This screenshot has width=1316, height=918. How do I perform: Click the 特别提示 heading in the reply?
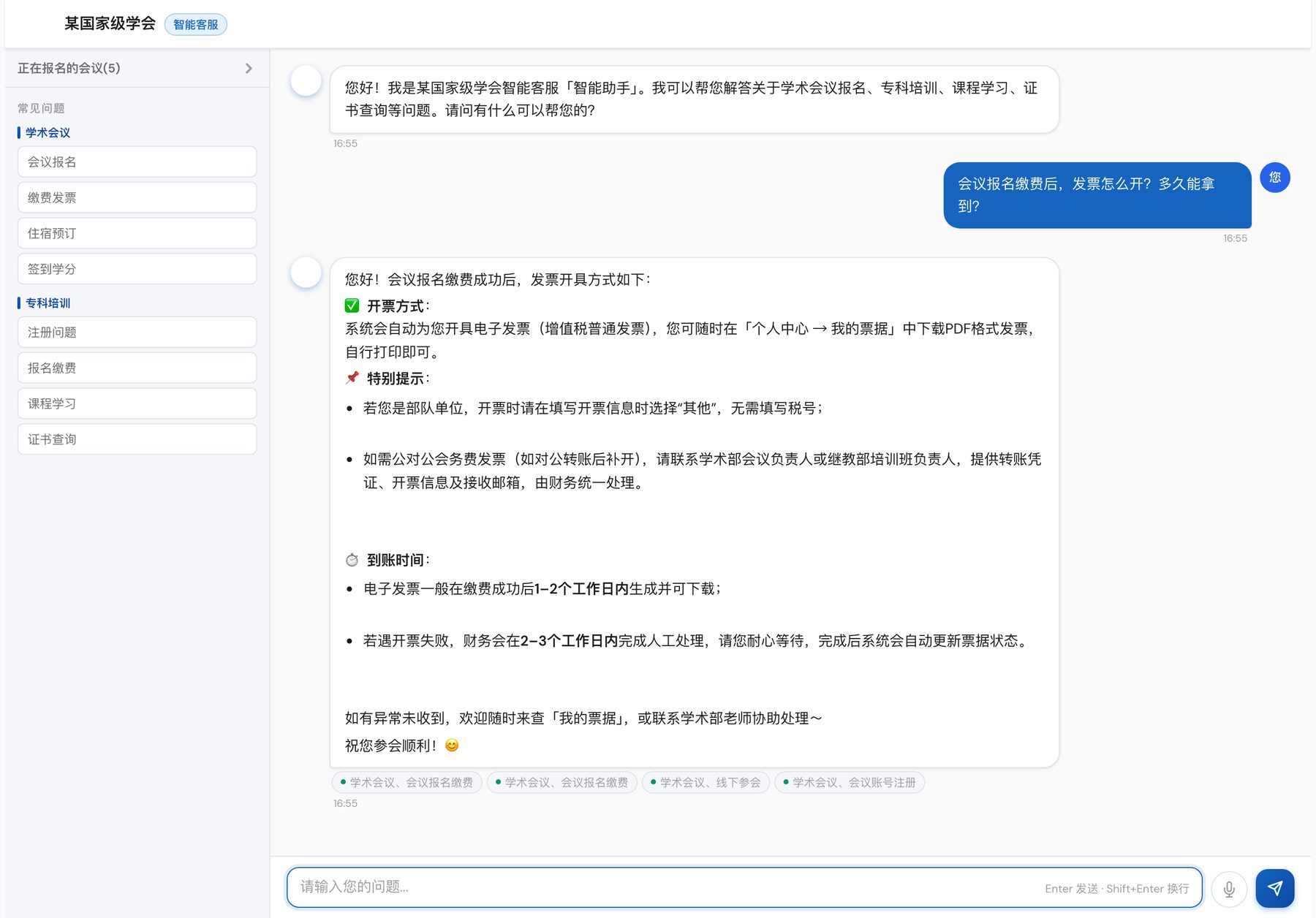(x=396, y=379)
